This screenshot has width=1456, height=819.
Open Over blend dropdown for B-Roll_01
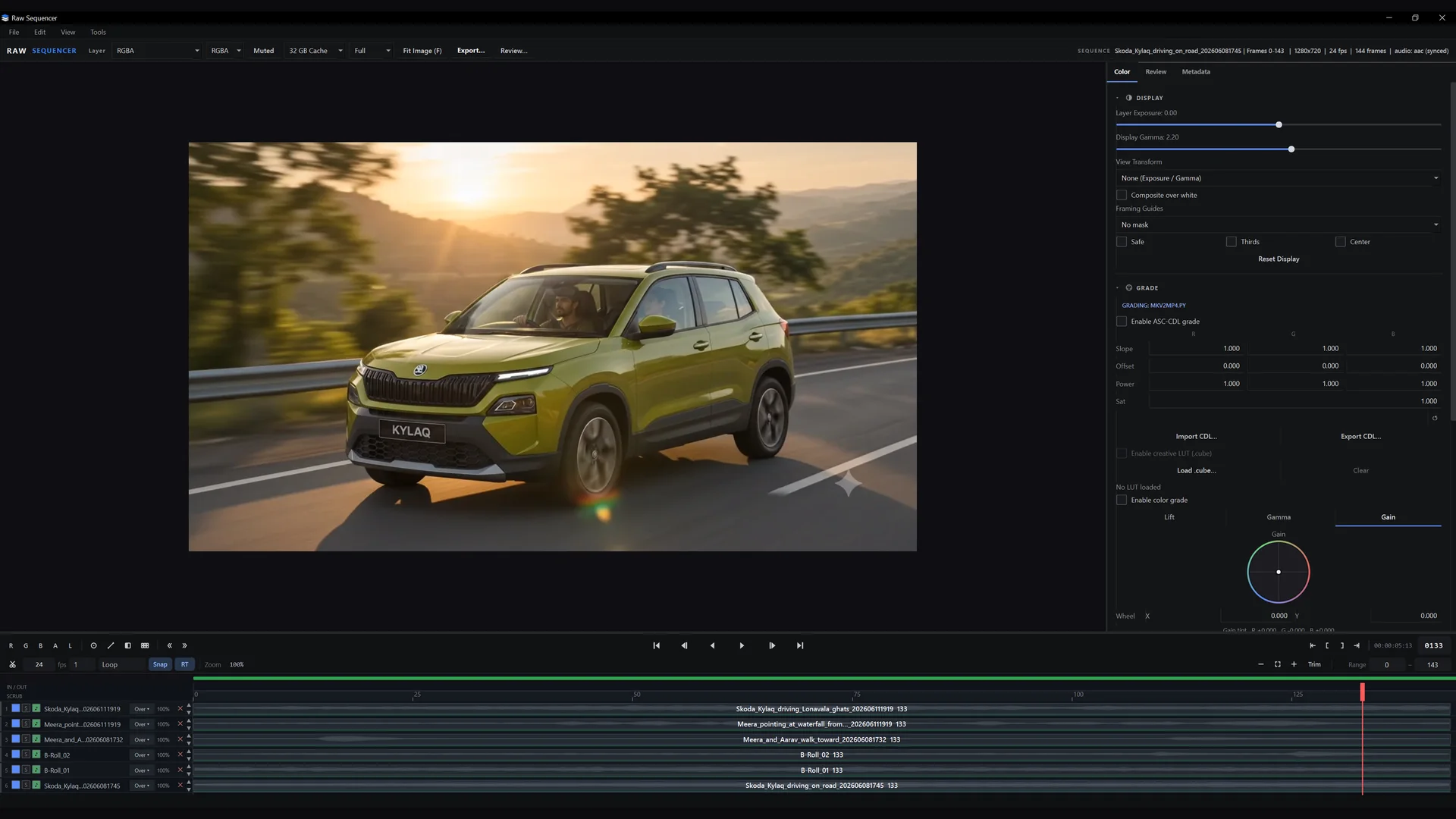pyautogui.click(x=142, y=770)
